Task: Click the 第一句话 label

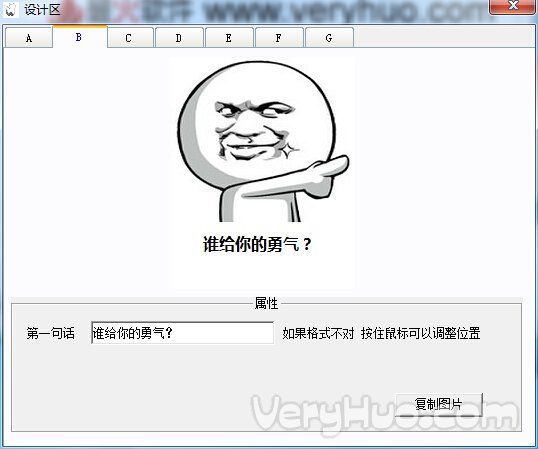Action: (x=51, y=333)
